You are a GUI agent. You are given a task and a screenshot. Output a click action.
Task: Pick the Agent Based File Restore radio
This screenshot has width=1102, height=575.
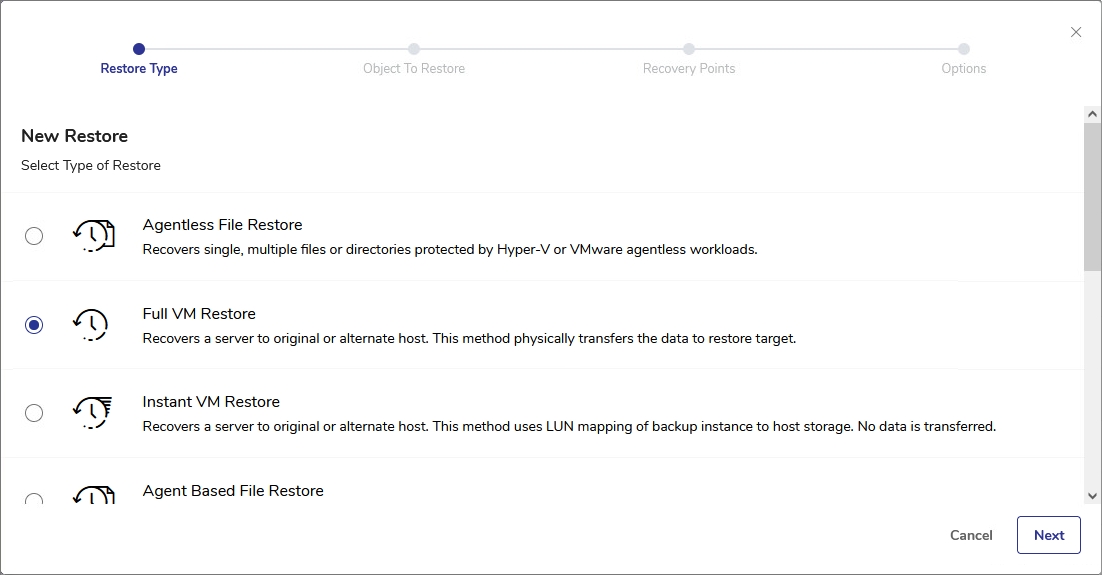[x=34, y=499]
